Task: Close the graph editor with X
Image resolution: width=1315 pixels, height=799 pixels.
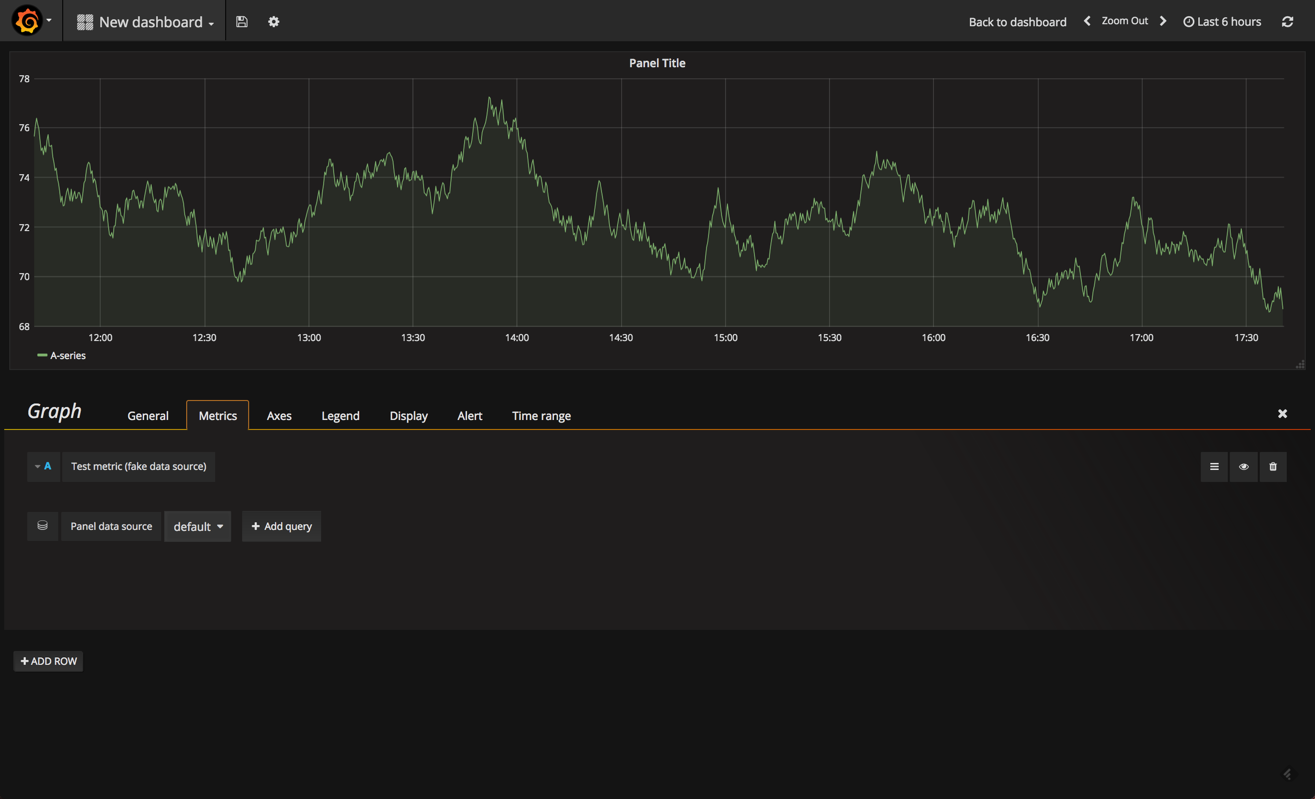Action: [1282, 414]
